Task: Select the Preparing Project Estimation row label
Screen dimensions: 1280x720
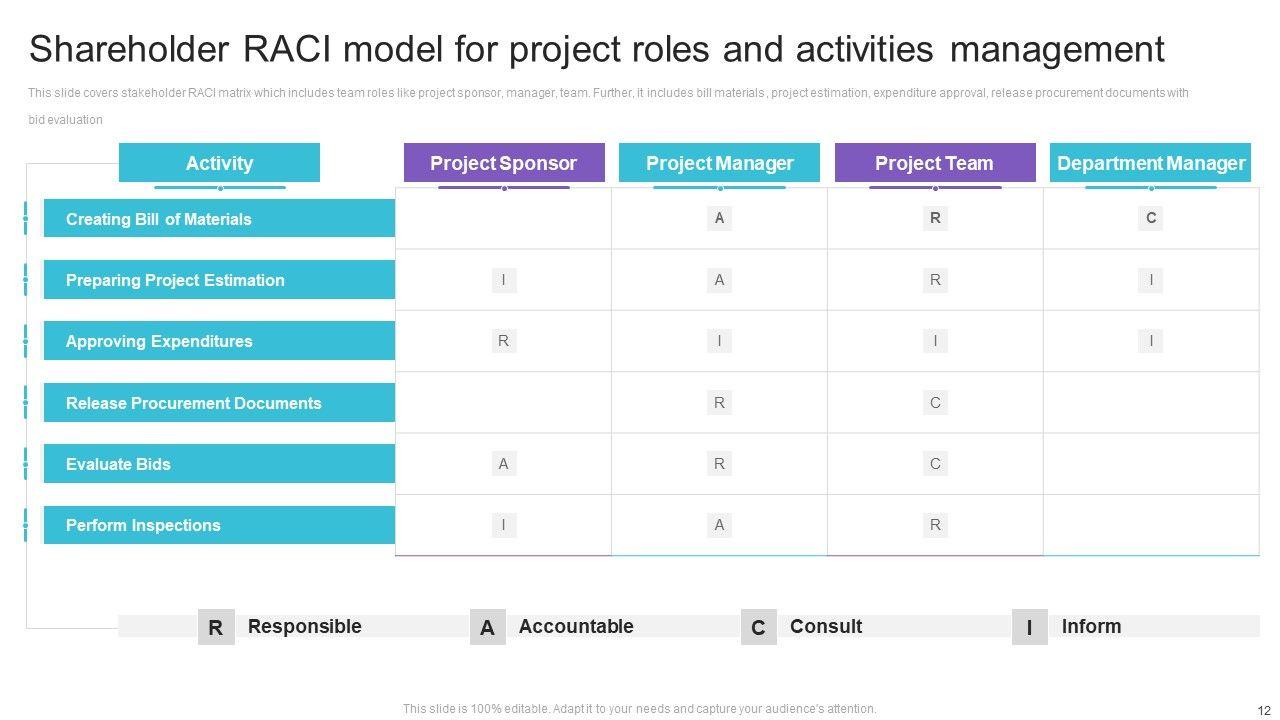Action: [219, 280]
